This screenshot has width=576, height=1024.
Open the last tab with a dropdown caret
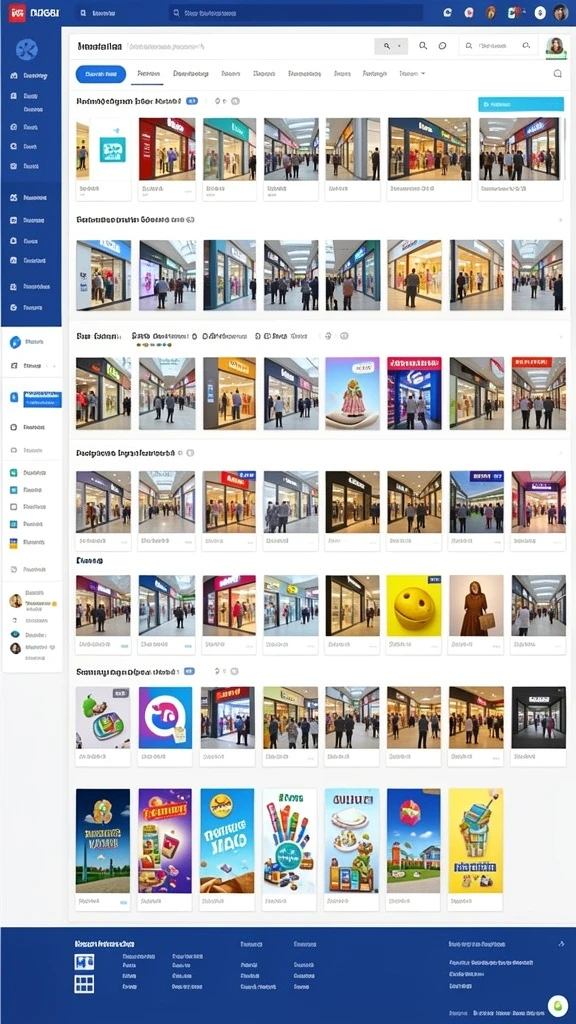pos(412,74)
